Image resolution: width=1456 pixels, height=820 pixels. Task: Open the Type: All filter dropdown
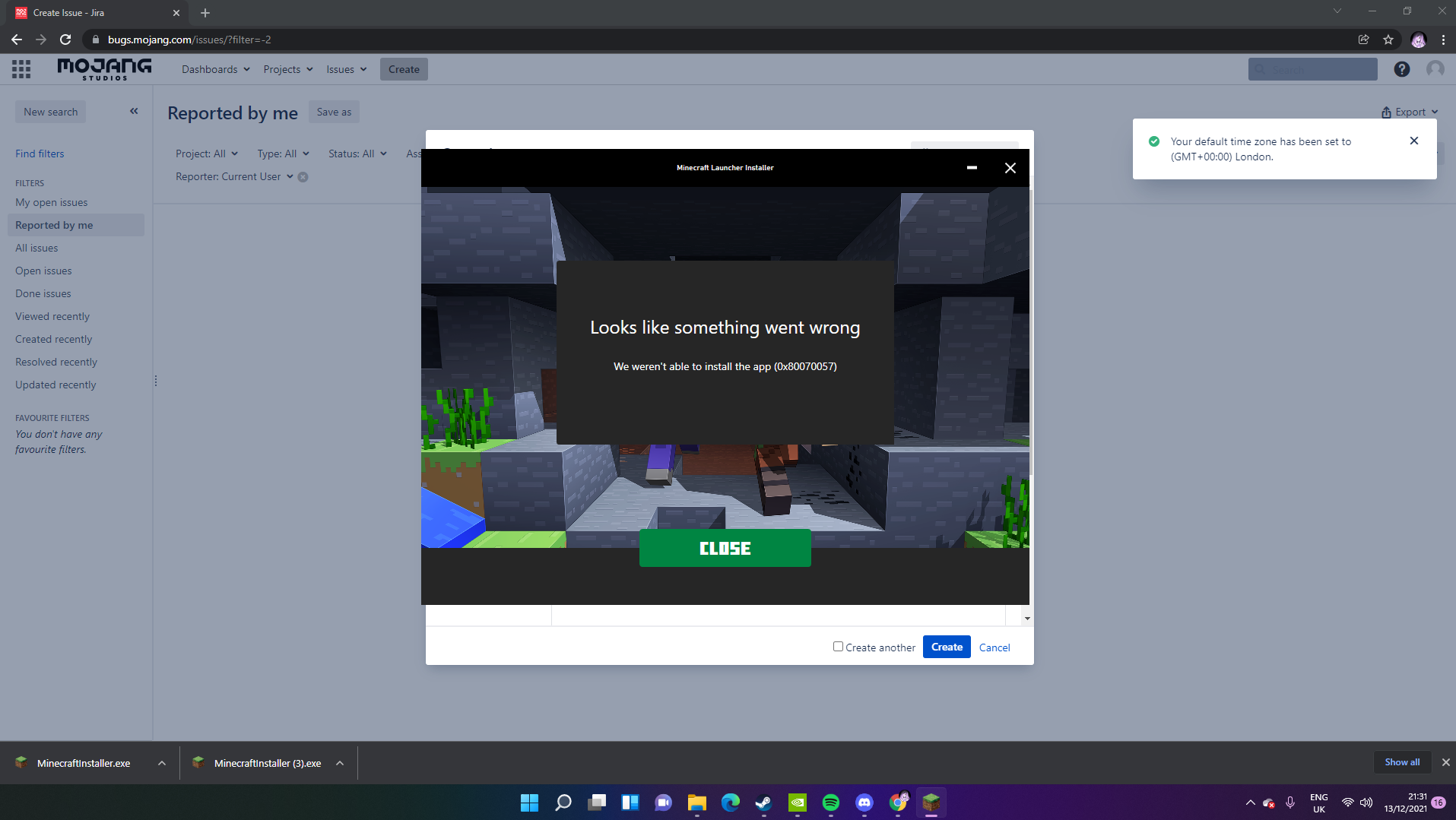(x=283, y=154)
